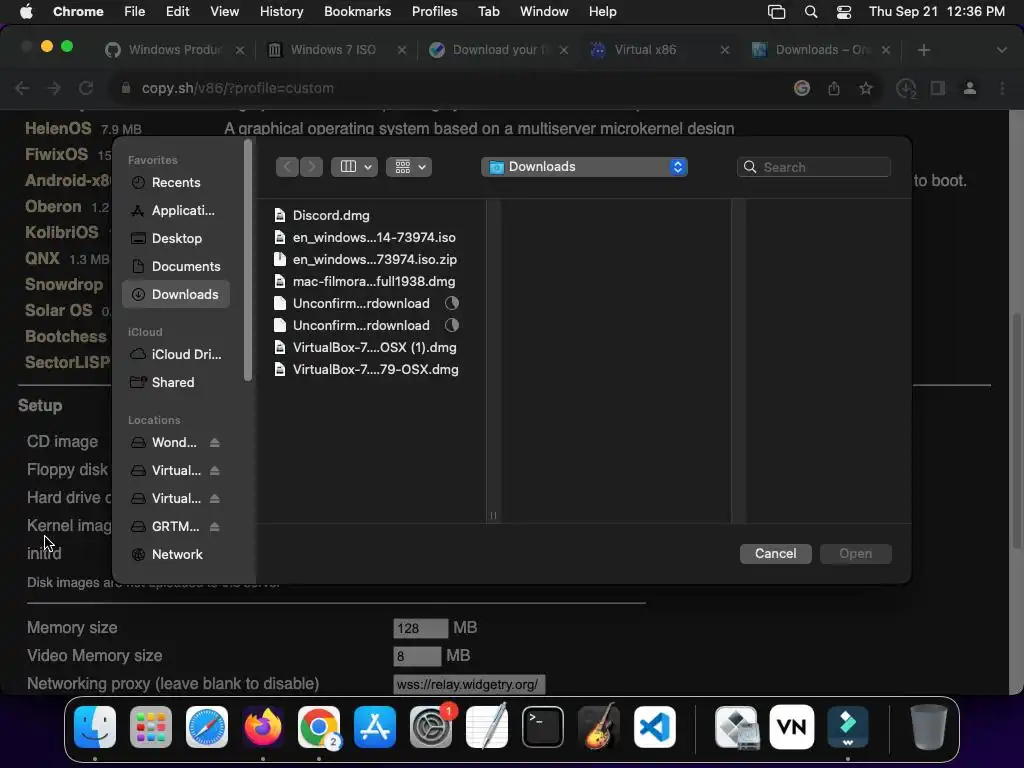Open Finder from the Dock

(x=95, y=727)
